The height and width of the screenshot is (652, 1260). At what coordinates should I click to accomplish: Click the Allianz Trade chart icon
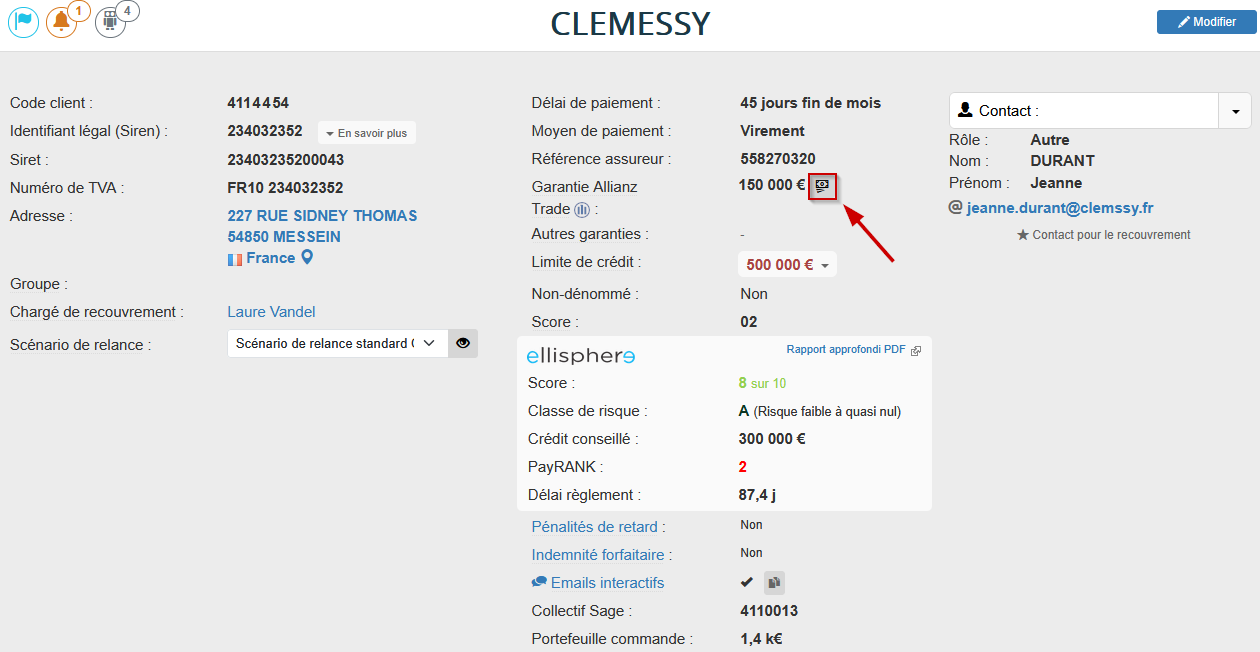pos(583,210)
